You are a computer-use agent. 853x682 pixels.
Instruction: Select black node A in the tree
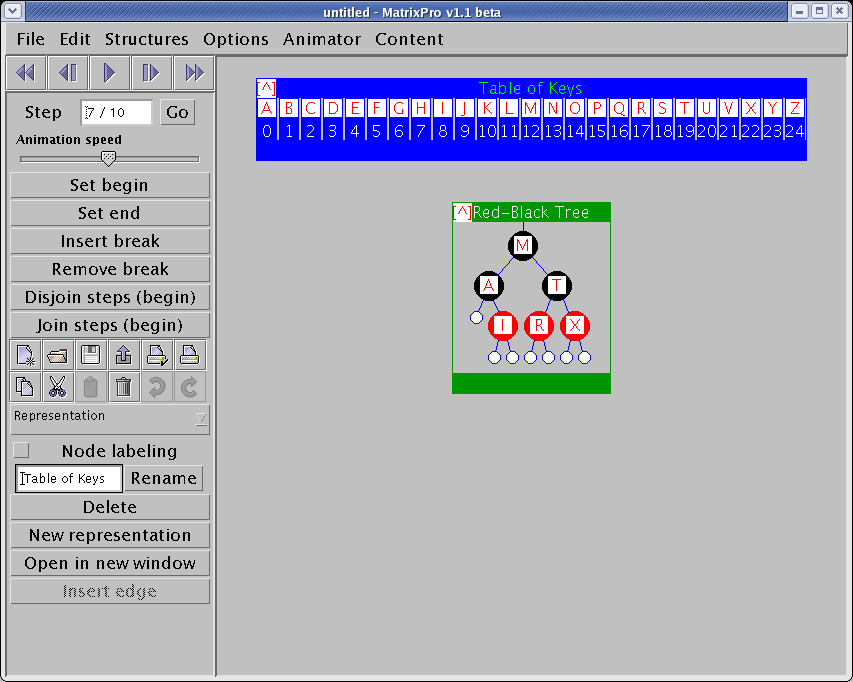[489, 286]
